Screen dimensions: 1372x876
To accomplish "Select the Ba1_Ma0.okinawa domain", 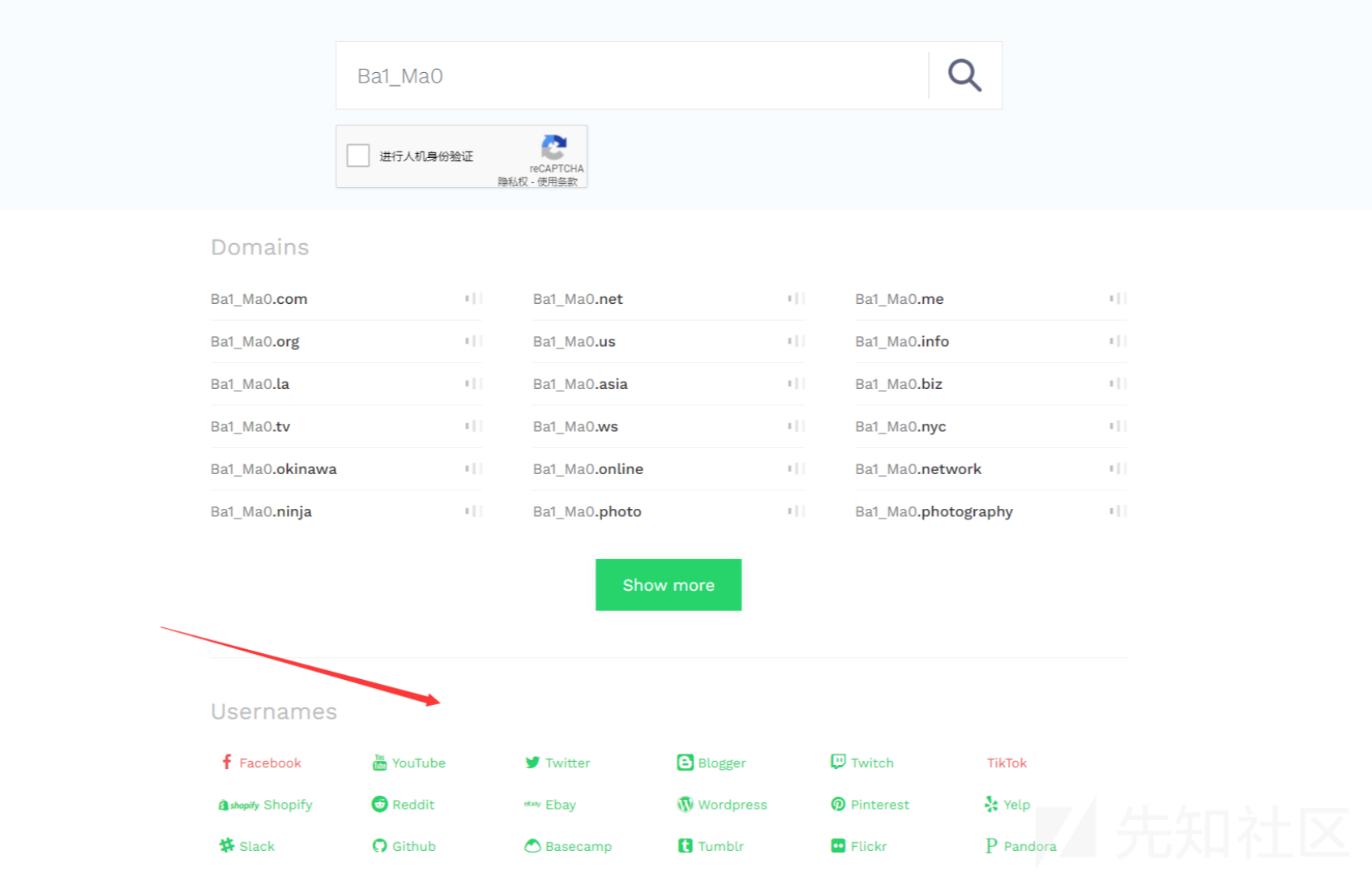I will coord(274,469).
